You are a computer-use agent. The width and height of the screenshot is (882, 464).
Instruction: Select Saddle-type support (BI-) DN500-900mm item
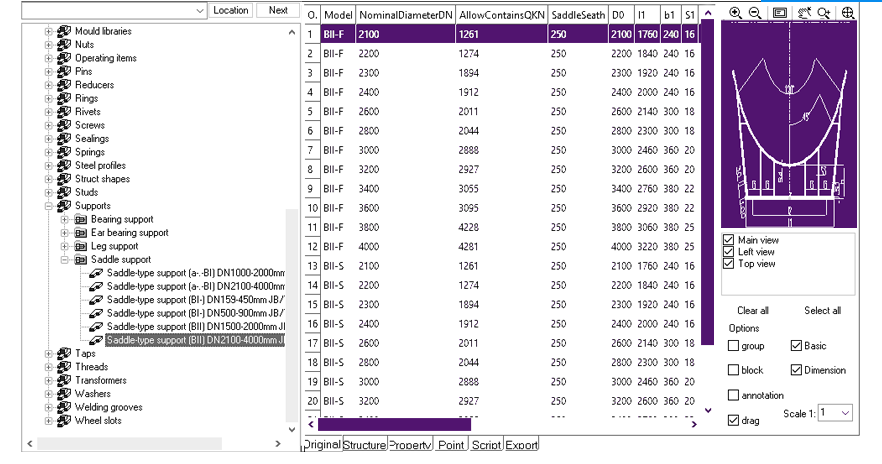click(194, 313)
